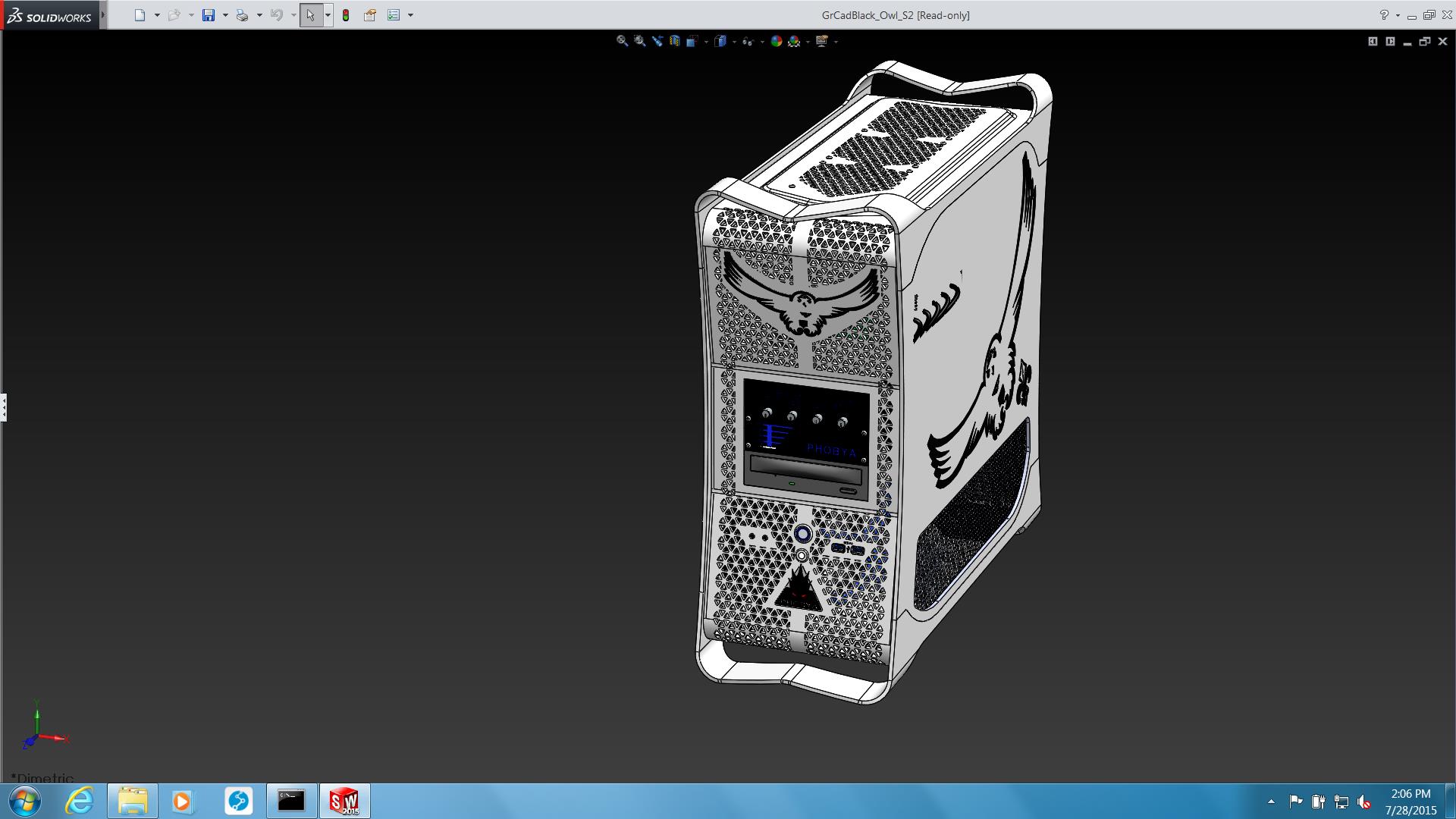Screen dimensions: 1456x819
Task: Click the New document button
Action: click(x=140, y=15)
